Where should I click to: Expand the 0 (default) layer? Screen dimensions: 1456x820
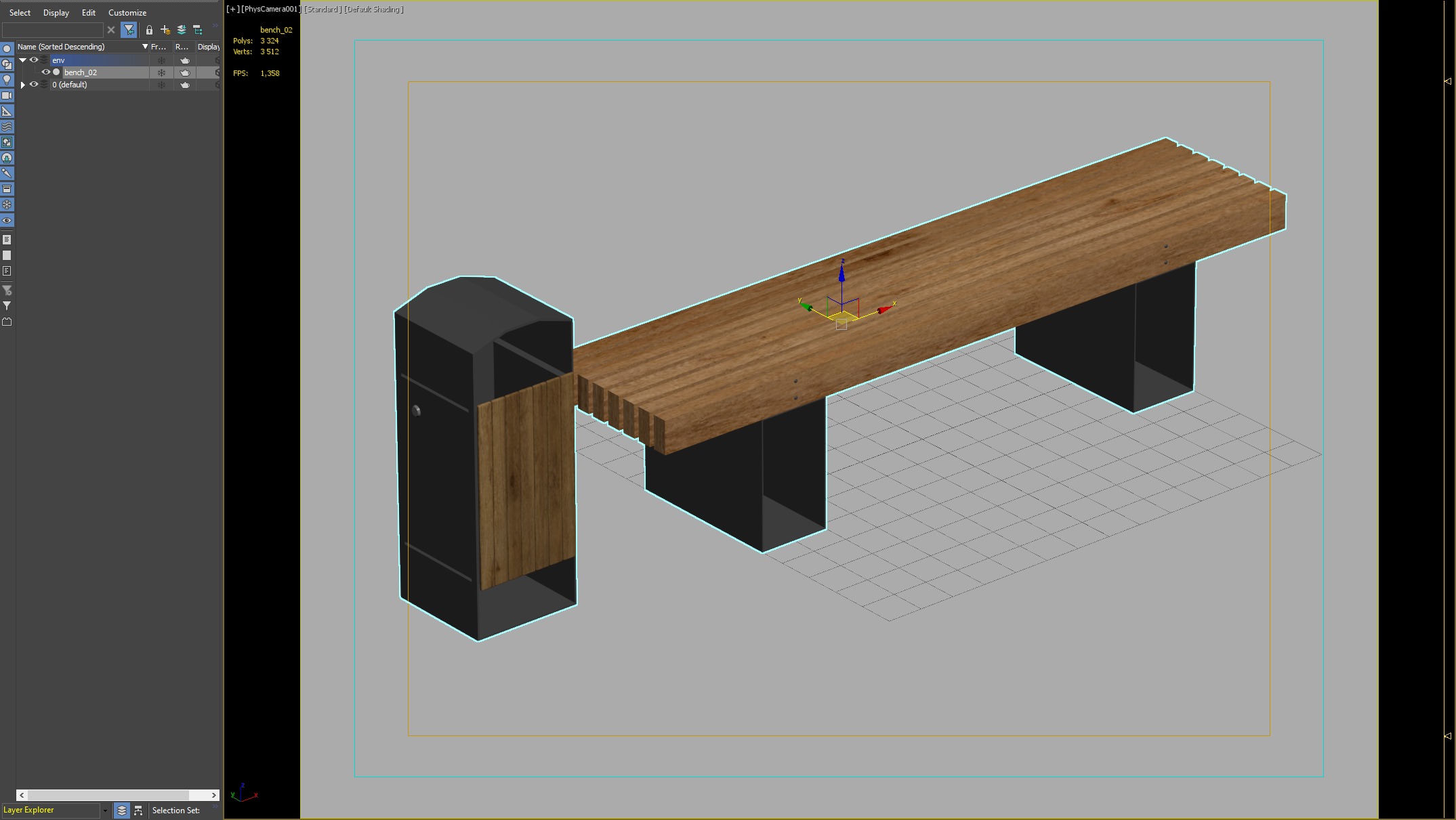(22, 85)
